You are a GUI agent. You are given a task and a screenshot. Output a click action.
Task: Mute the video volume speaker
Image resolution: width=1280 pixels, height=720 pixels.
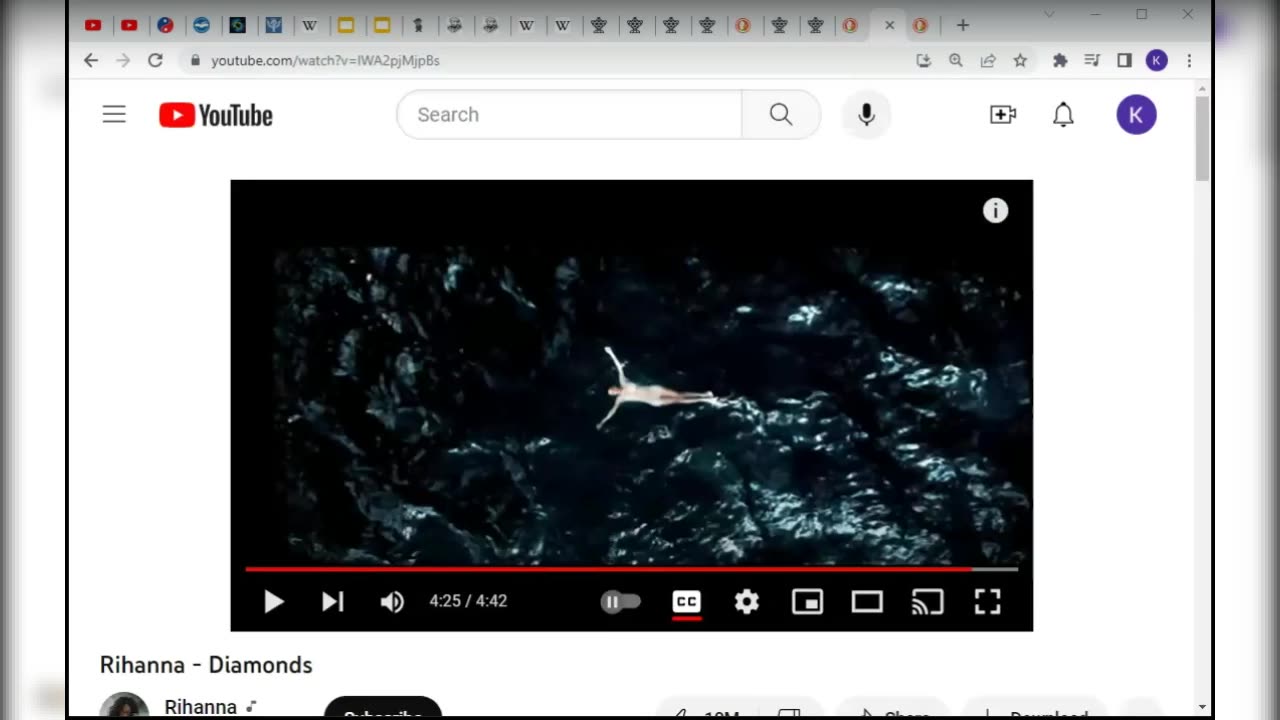click(x=392, y=601)
